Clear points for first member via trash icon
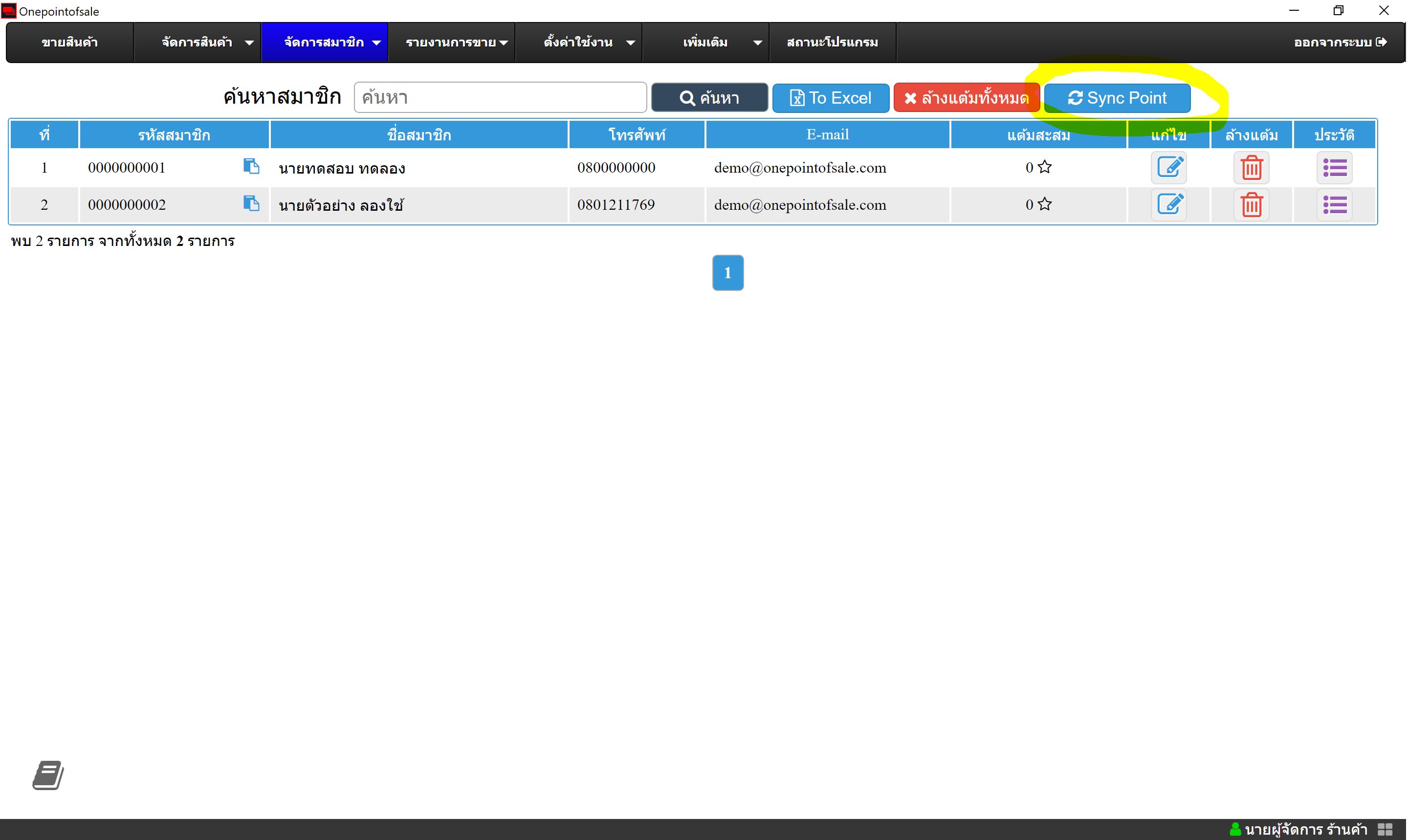Image resolution: width=1408 pixels, height=840 pixels. click(1251, 168)
